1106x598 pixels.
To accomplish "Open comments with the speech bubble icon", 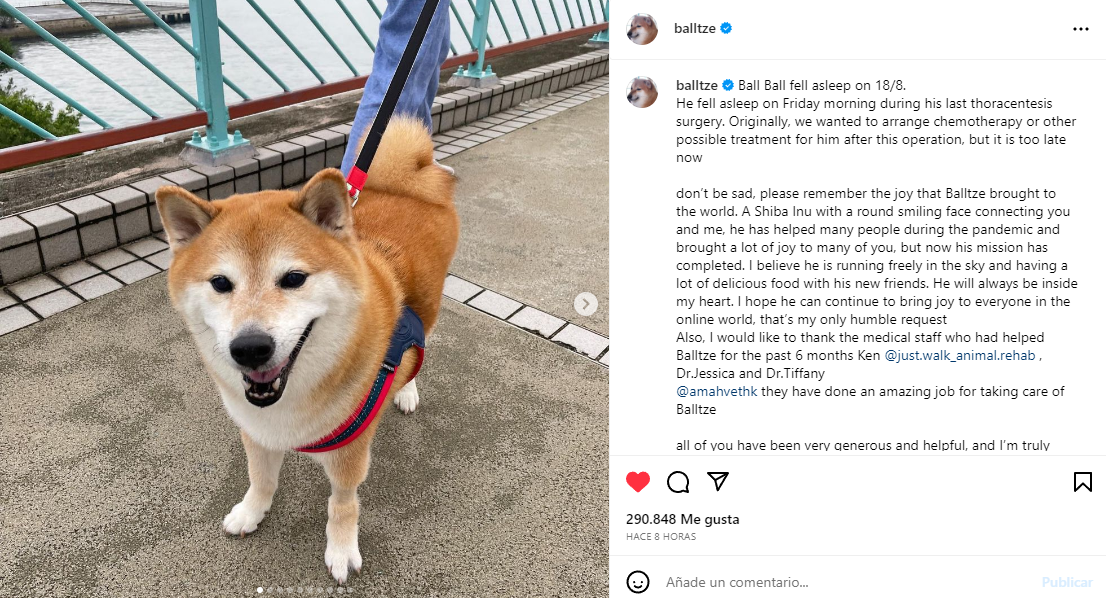I will pos(678,482).
